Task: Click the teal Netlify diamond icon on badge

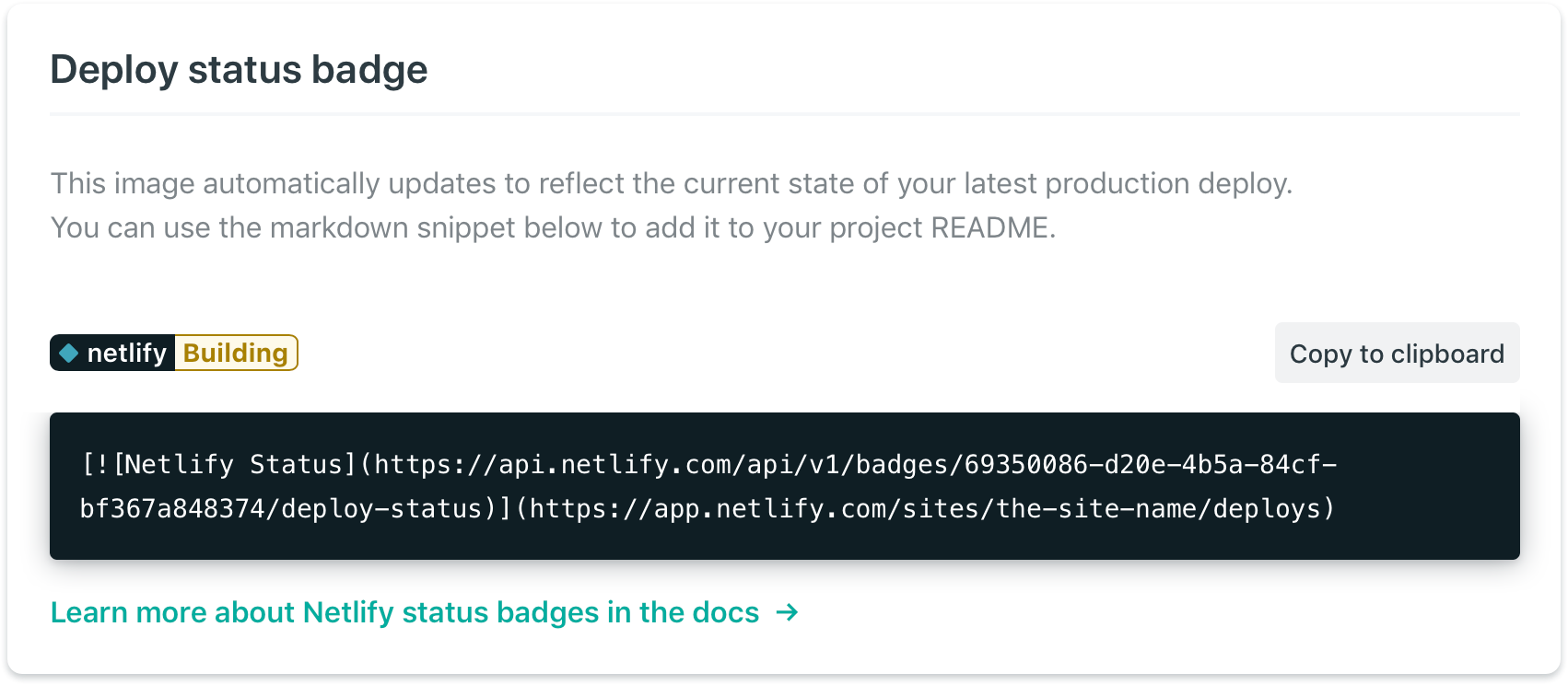Action: [69, 353]
